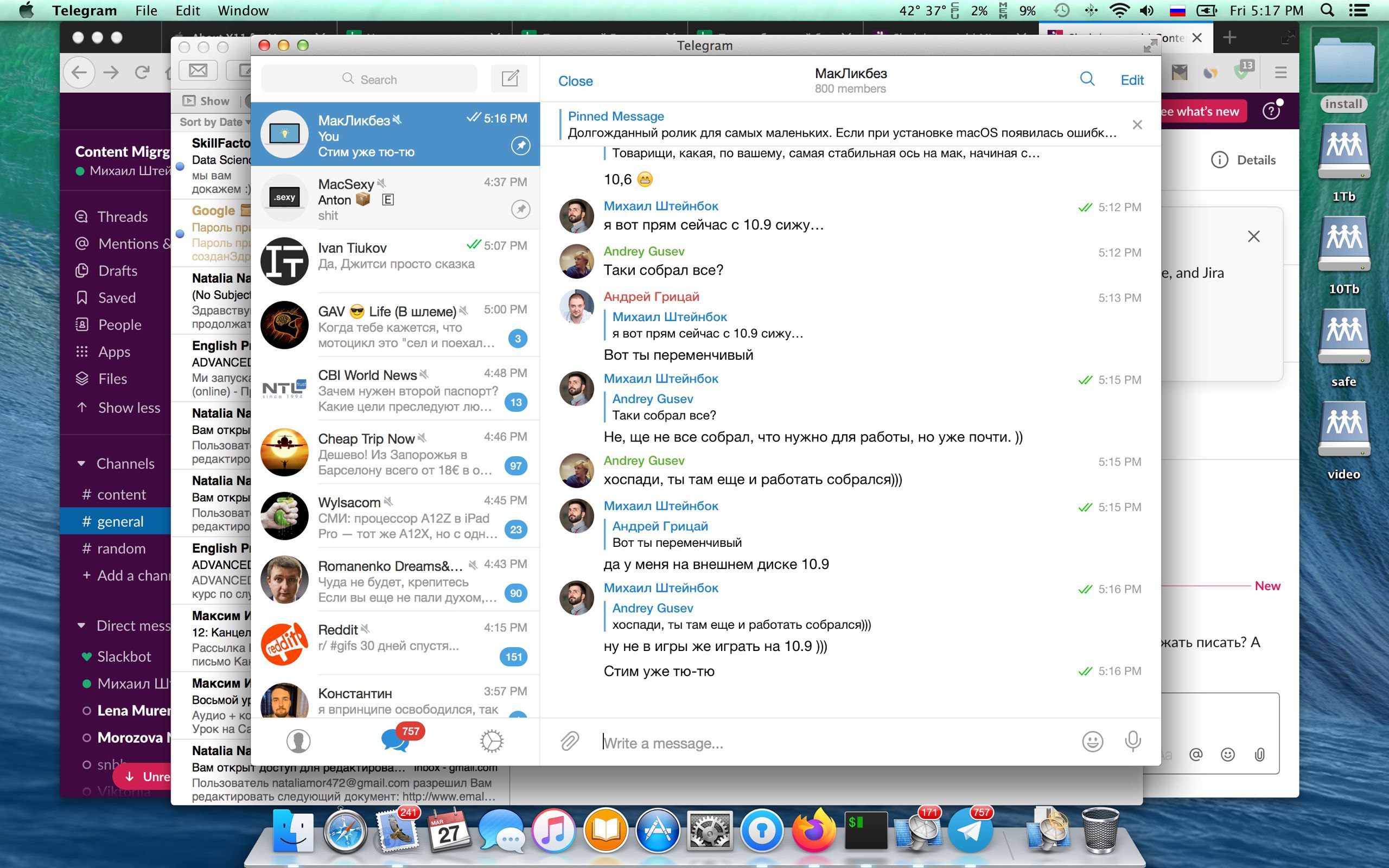Click the pin icon on МакЛикбез chat
The width and height of the screenshot is (1389, 868).
coord(520,146)
